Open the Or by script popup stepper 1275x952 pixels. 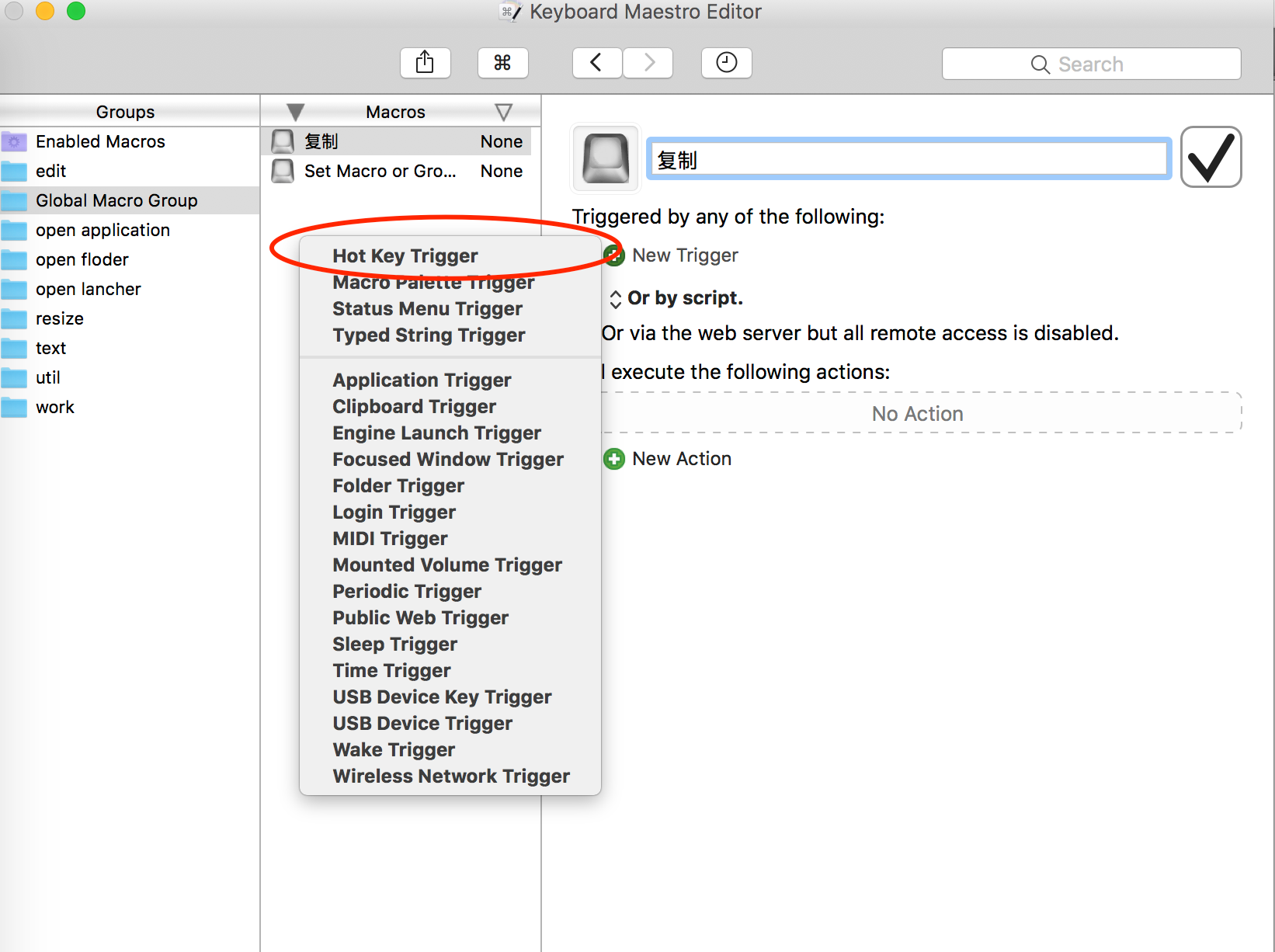615,299
